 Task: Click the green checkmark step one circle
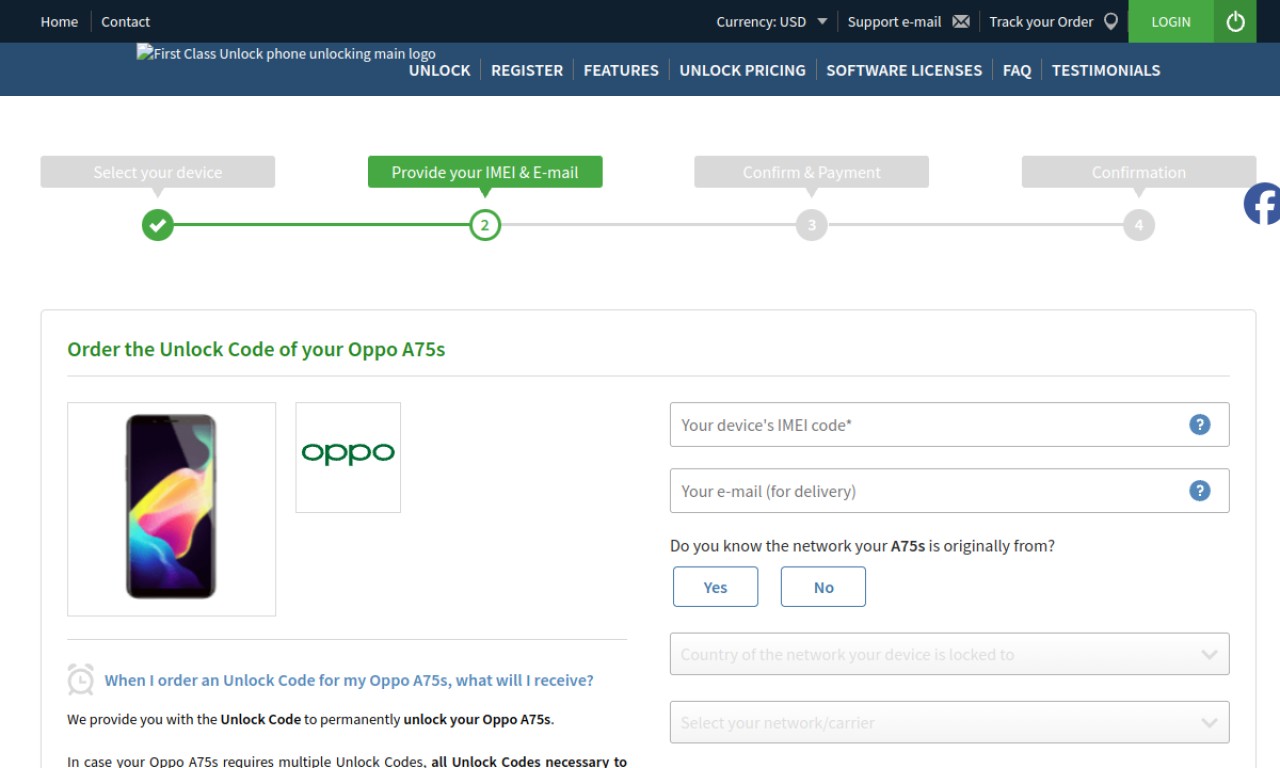pyautogui.click(x=157, y=225)
